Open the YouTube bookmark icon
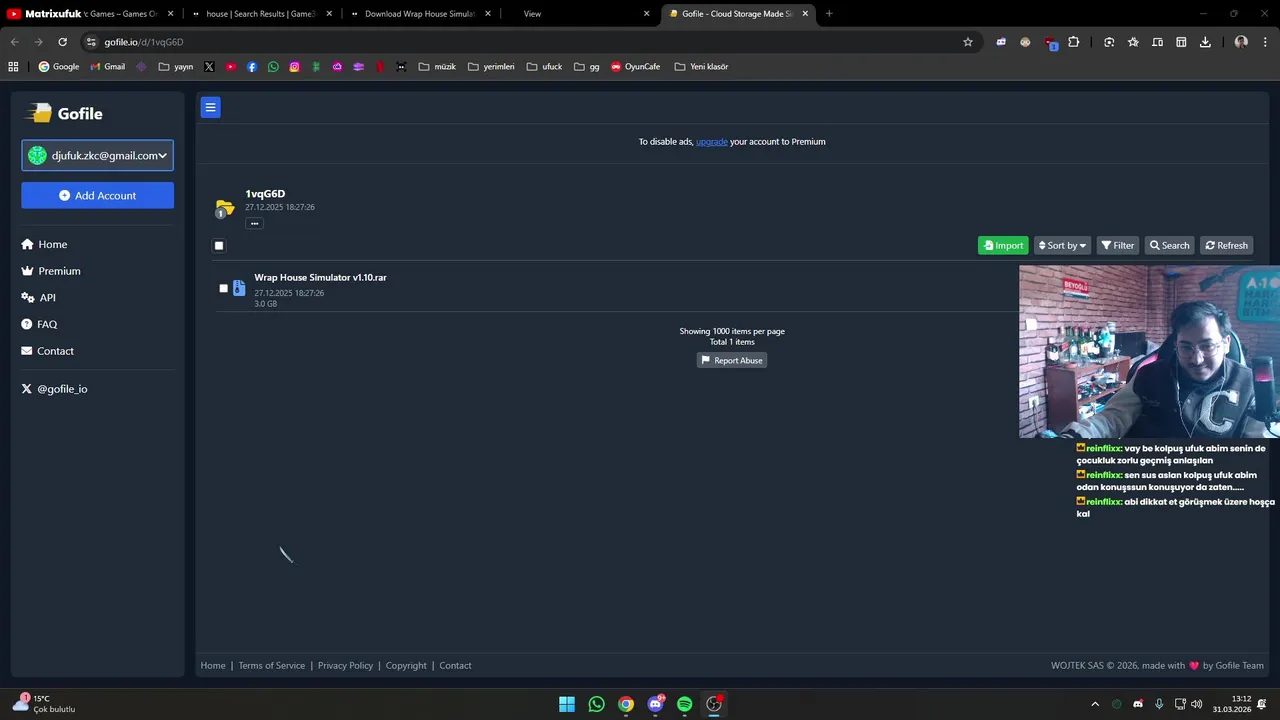1280x720 pixels. (x=230, y=67)
